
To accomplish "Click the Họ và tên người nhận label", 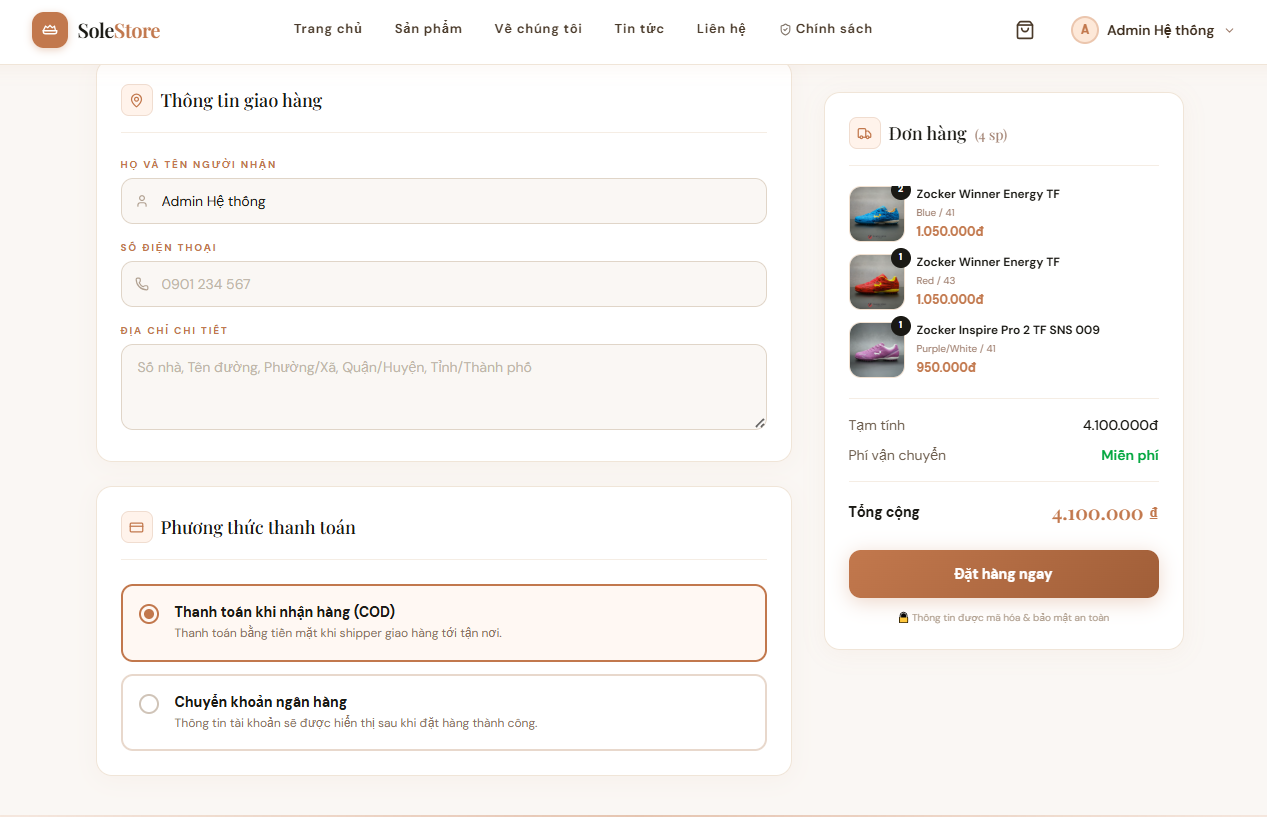I will click(198, 164).
